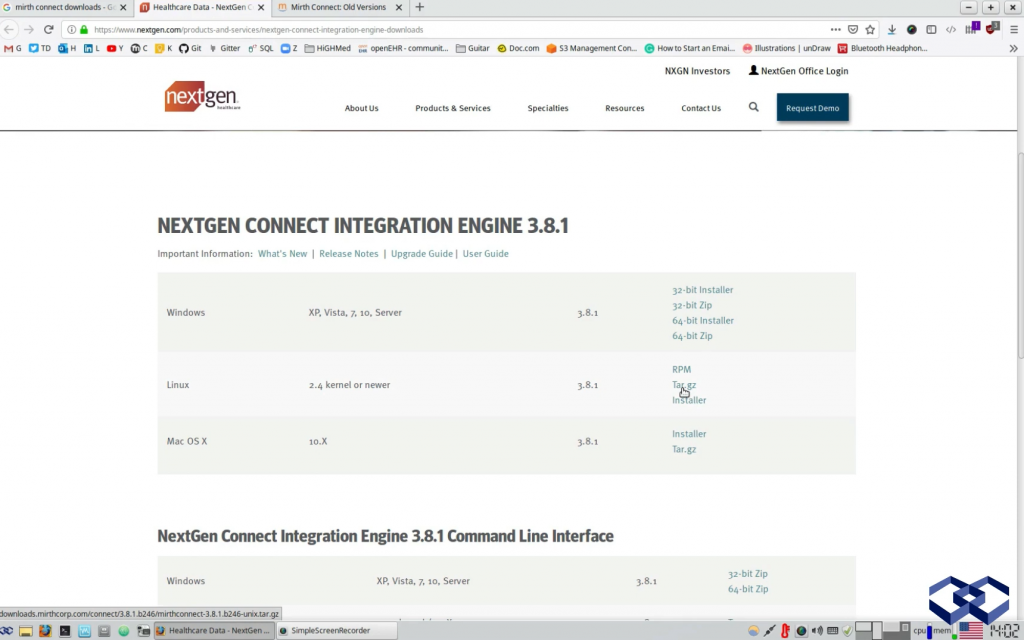Click the Request Demo button
This screenshot has width=1024, height=640.
tap(812, 108)
